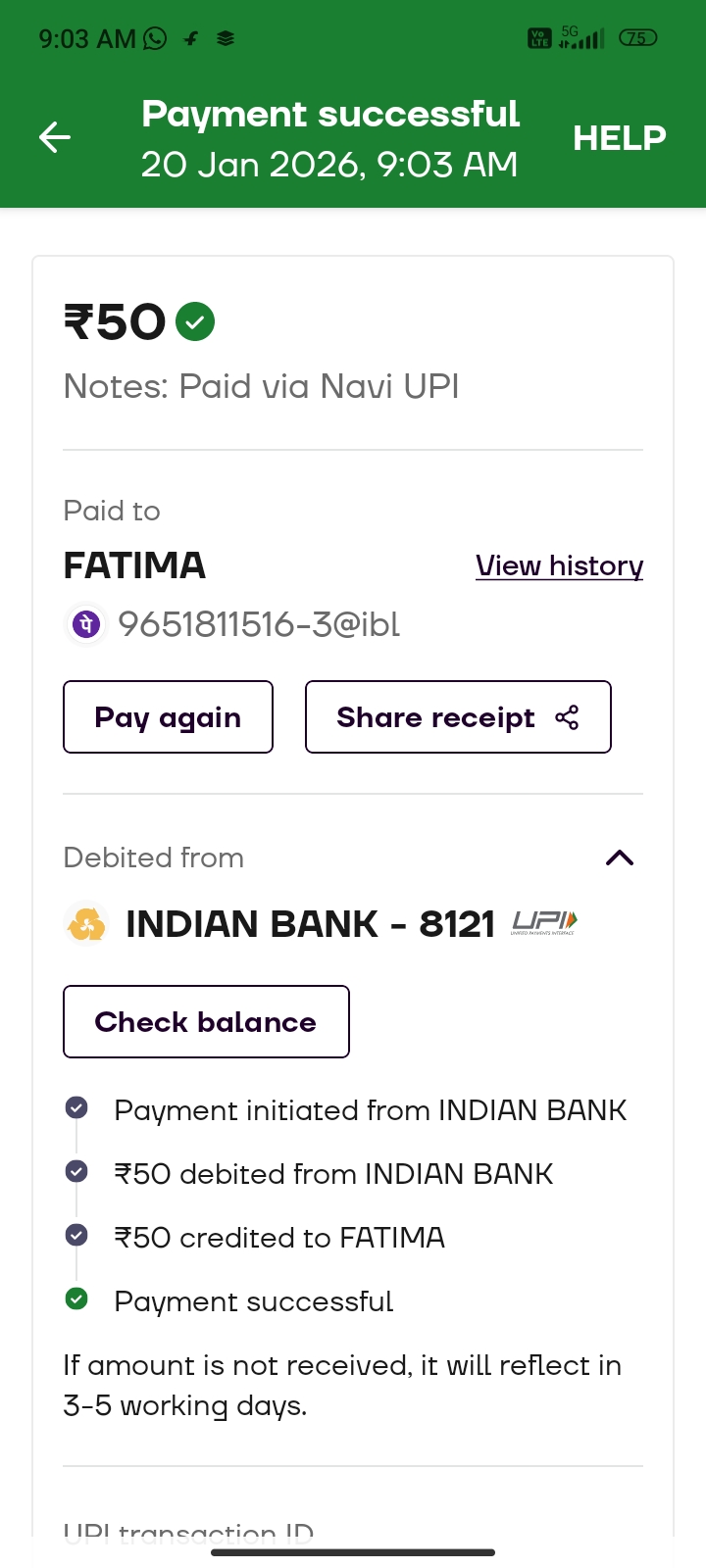This screenshot has height=1568, width=706.
Task: Tap the ₹50 debited step checkmark
Action: tap(76, 1172)
